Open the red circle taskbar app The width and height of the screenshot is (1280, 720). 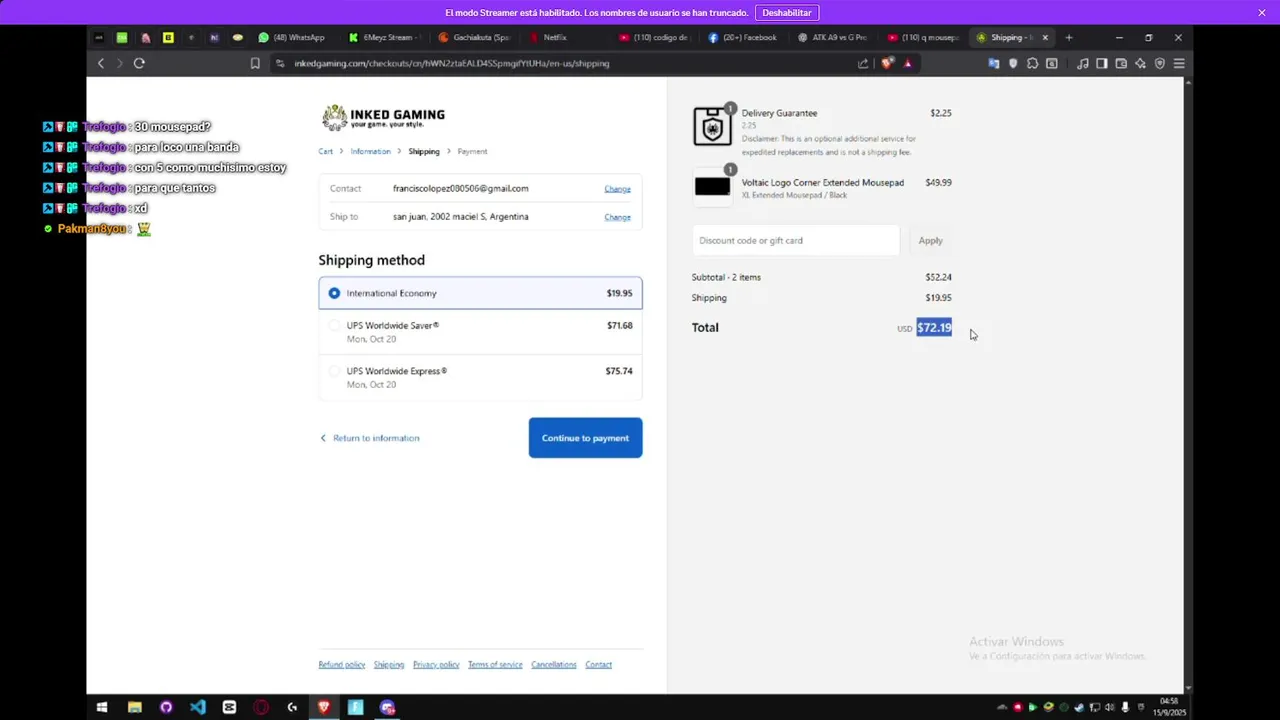[x=261, y=707]
